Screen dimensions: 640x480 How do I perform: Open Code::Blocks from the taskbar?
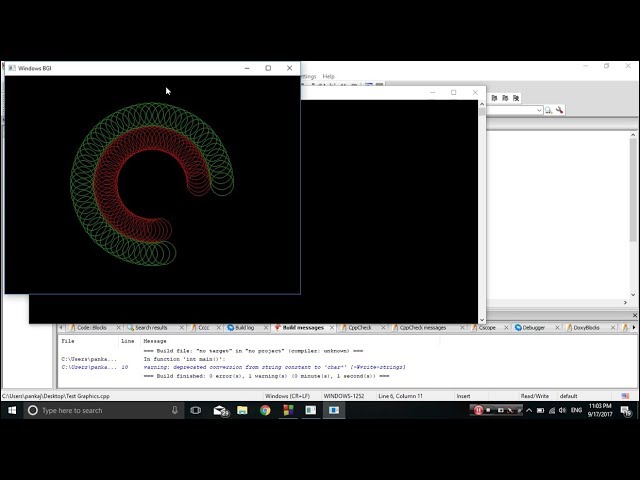(x=288, y=410)
